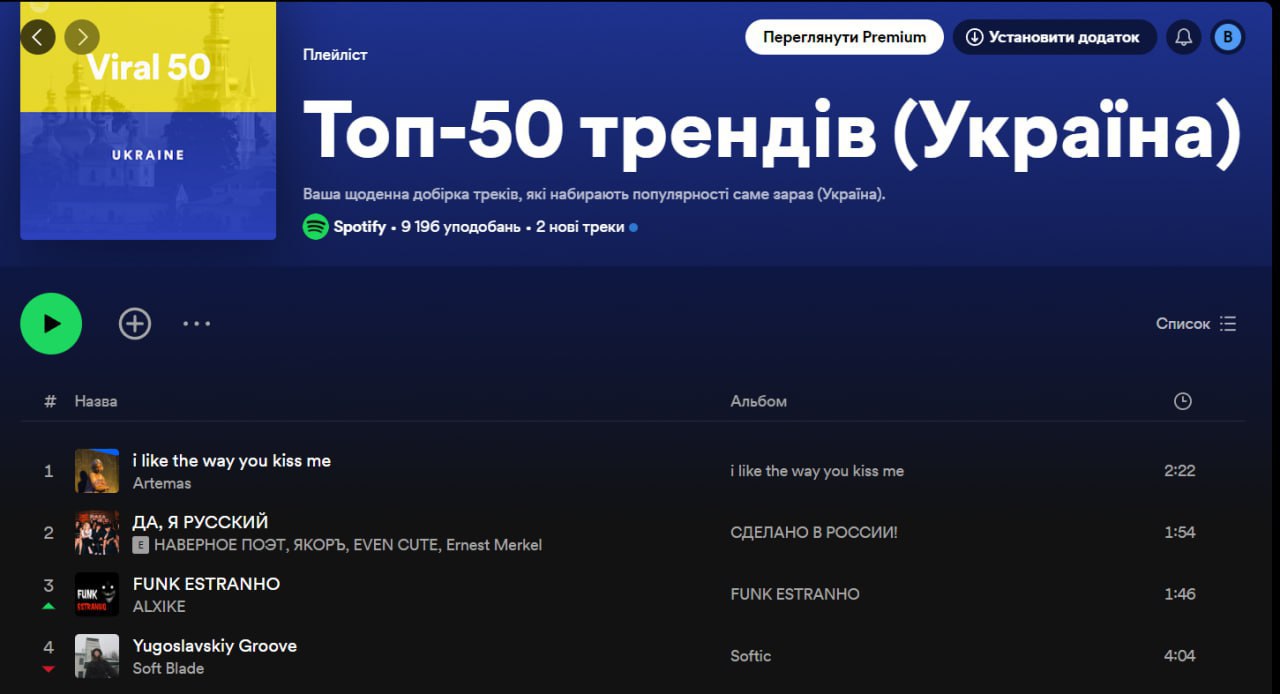
Task: Click the Установити додаток button
Action: (x=1054, y=37)
